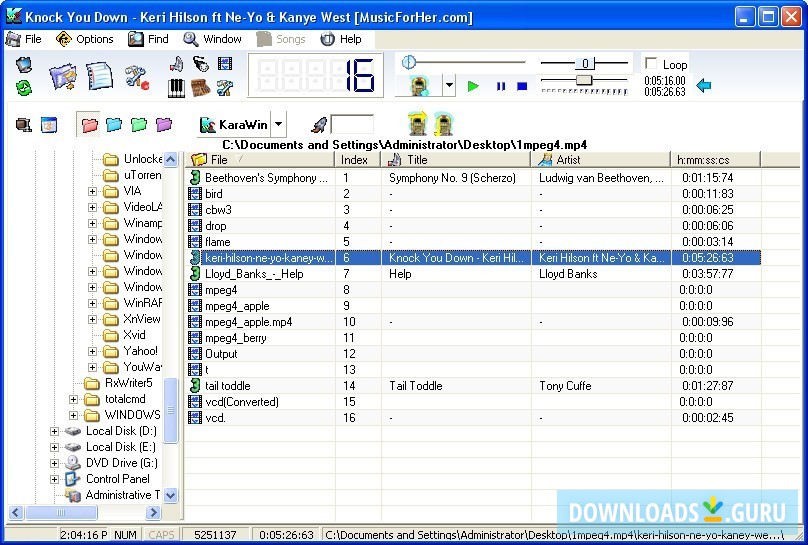Open the Options menu
This screenshot has width=808, height=545.
[85, 39]
